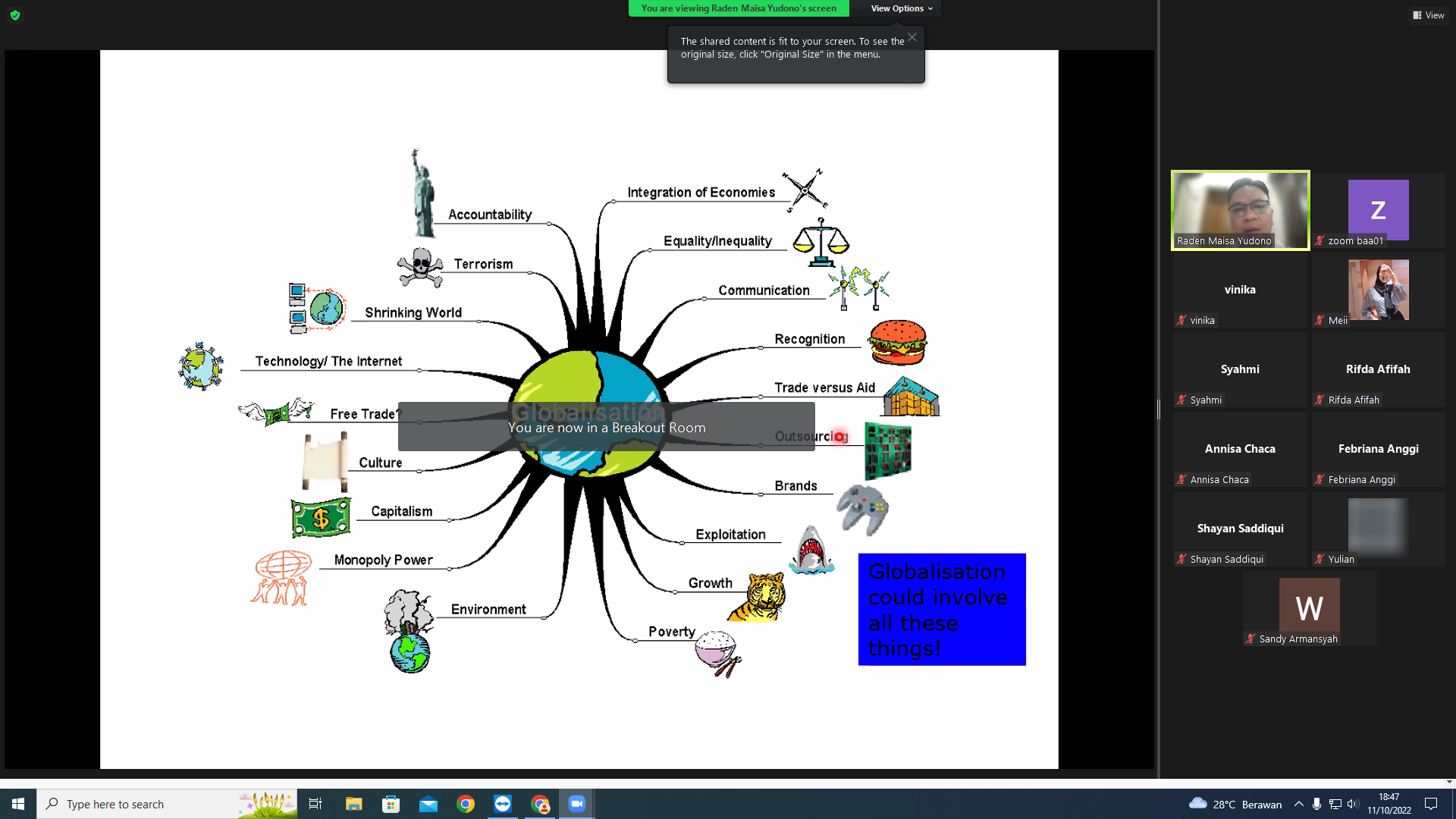Screen dimensions: 1456x819
Task: Click the 'Poverty' label on the slide
Action: 672,632
